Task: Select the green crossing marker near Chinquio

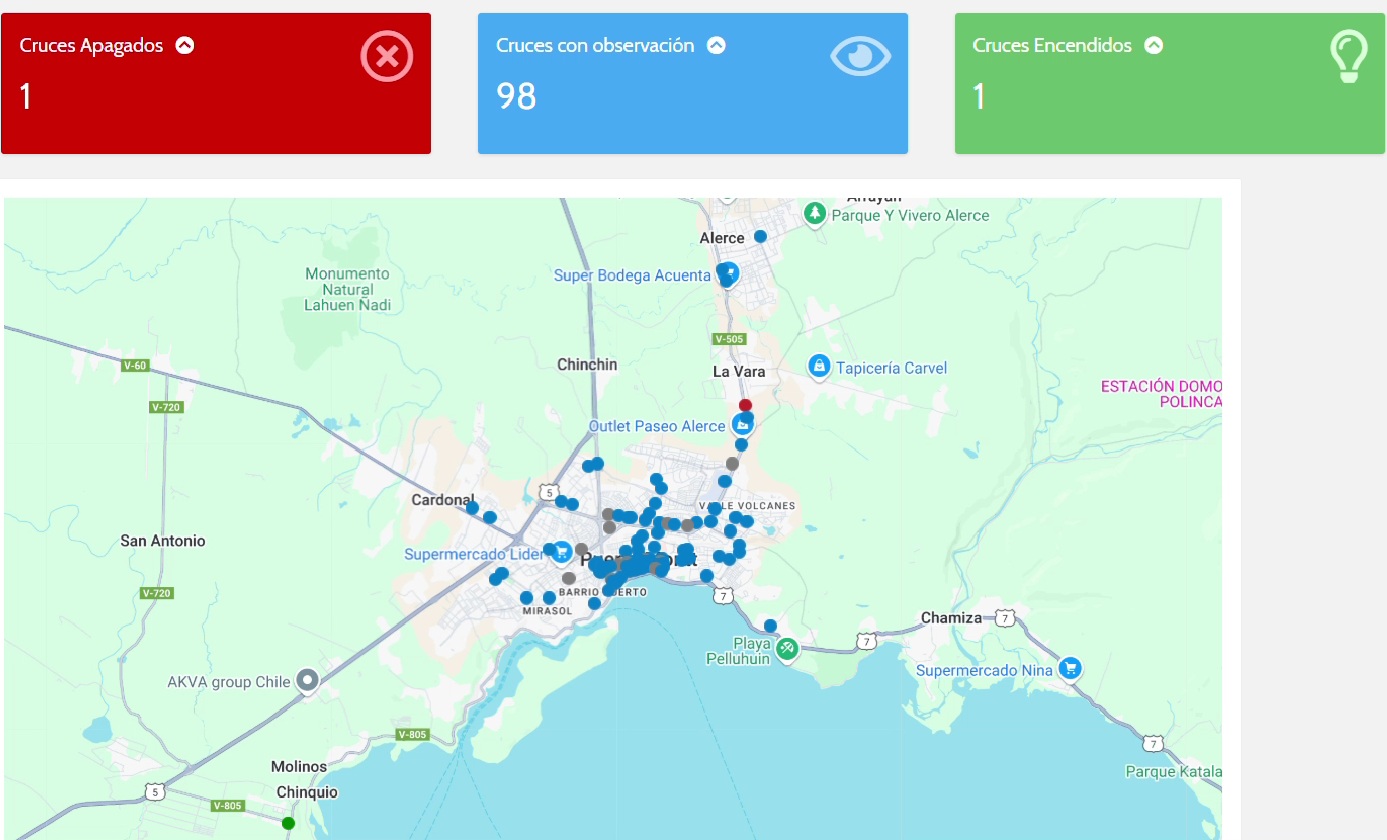Action: (x=288, y=823)
